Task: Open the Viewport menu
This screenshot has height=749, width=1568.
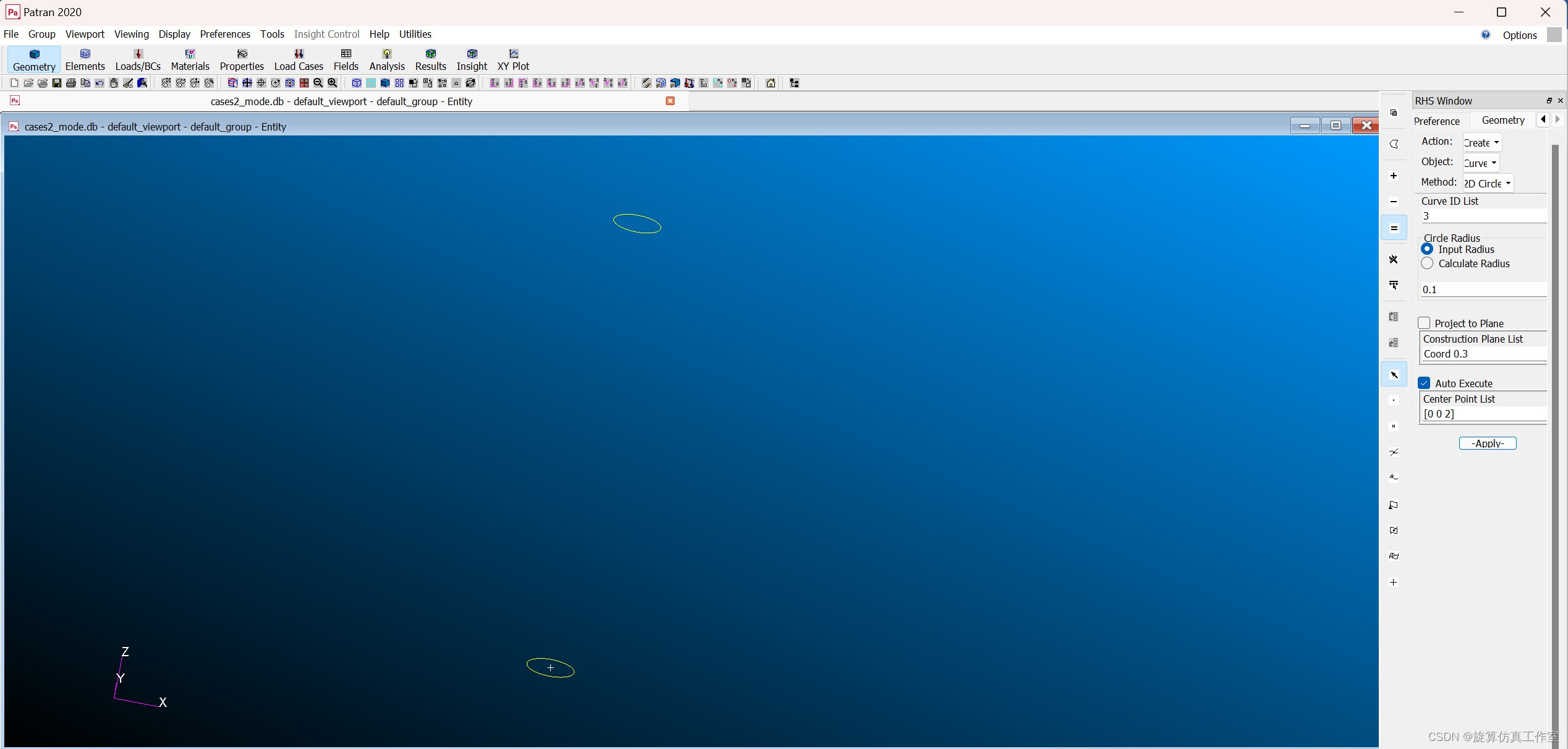Action: coord(85,34)
